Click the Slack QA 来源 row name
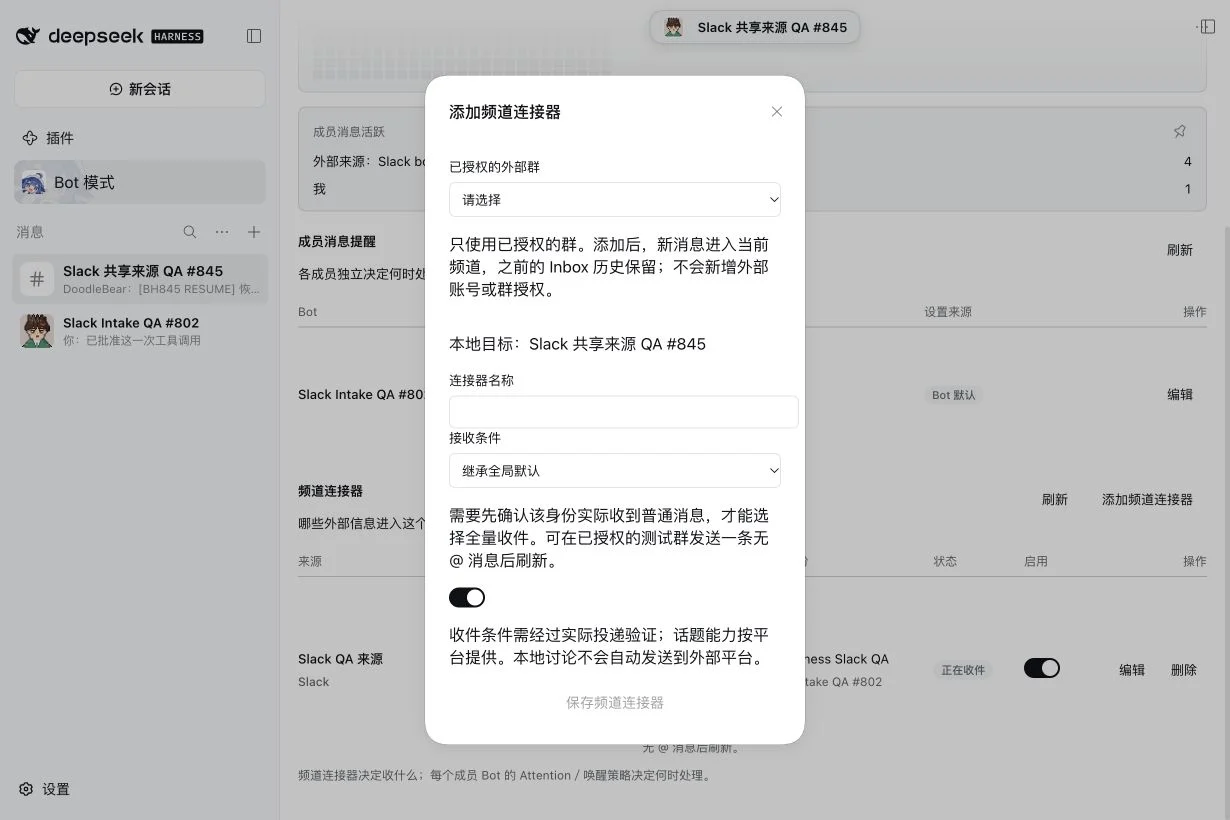The image size is (1230, 820). pyautogui.click(x=340, y=659)
